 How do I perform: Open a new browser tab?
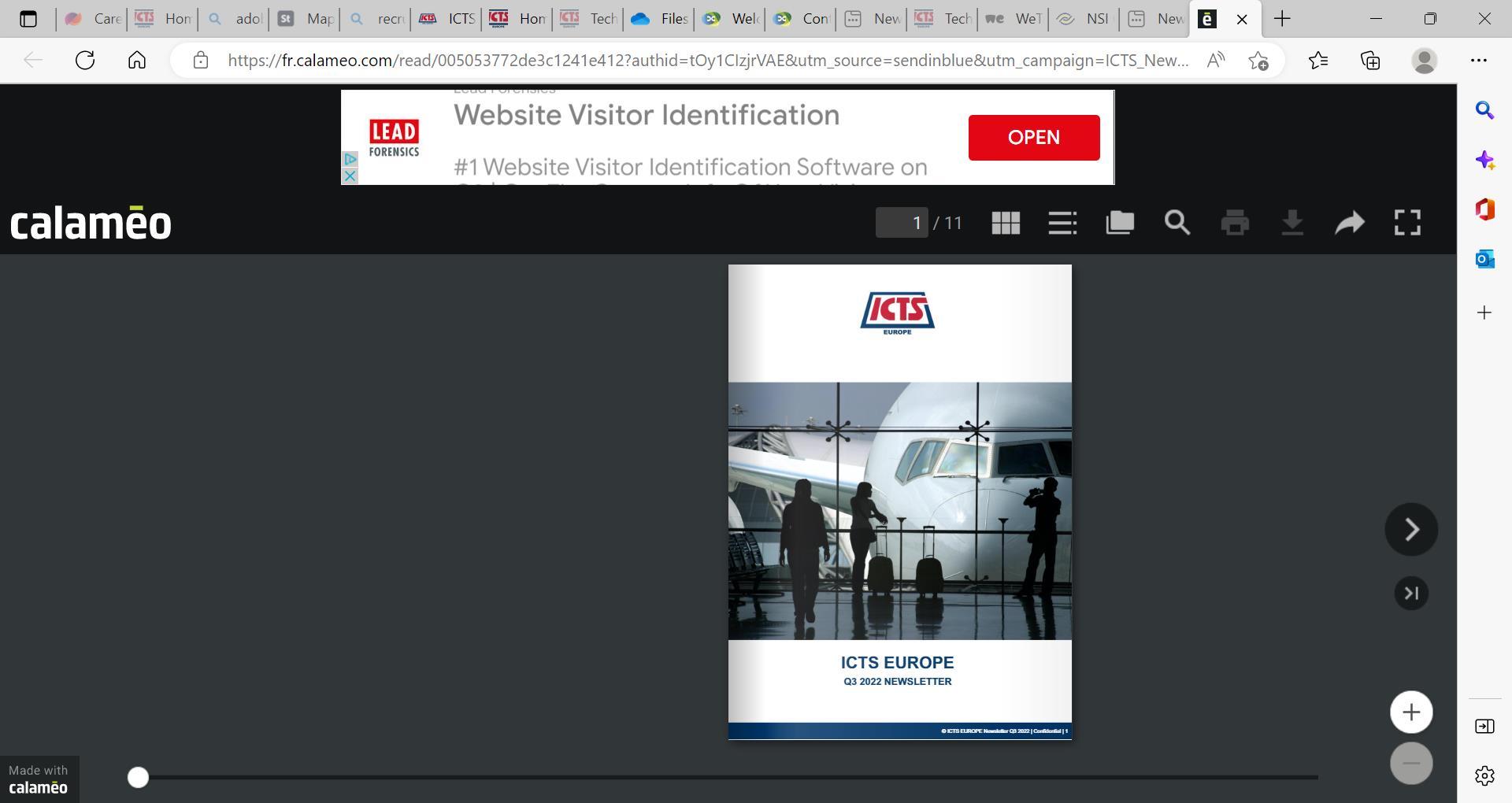[1282, 19]
